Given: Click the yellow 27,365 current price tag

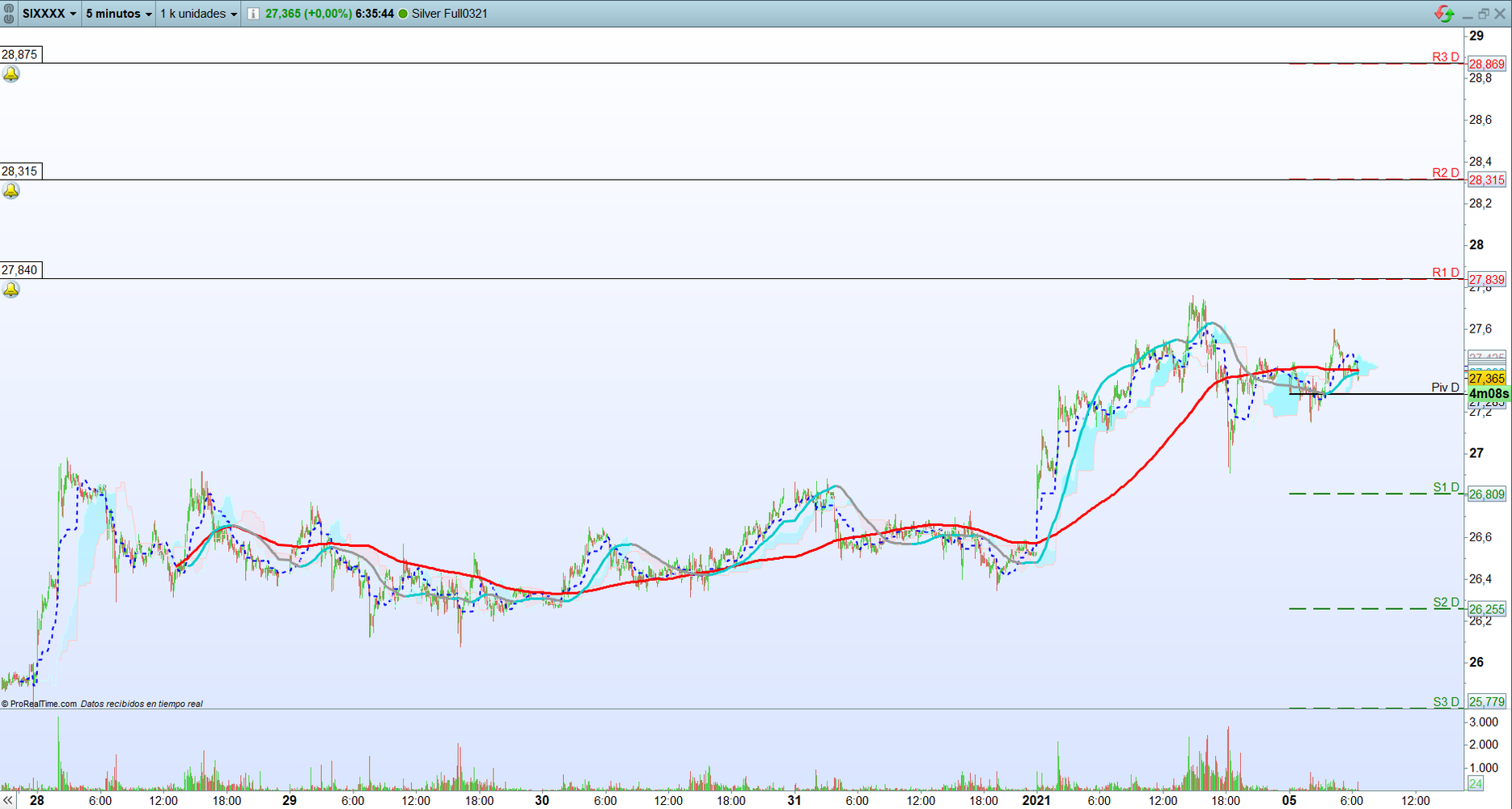Looking at the screenshot, I should point(1487,379).
